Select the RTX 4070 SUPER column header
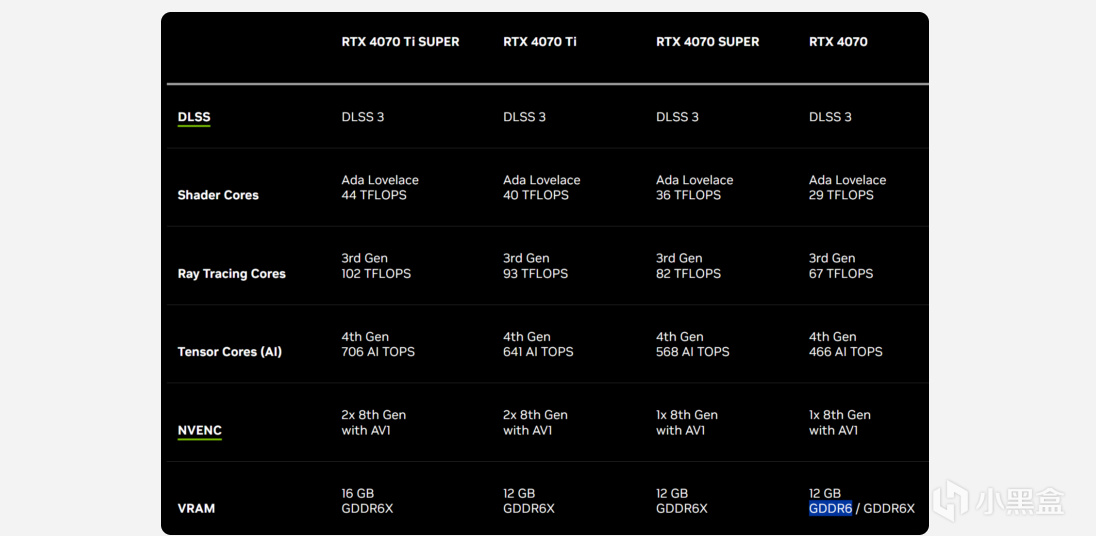1096x536 pixels. [x=707, y=42]
